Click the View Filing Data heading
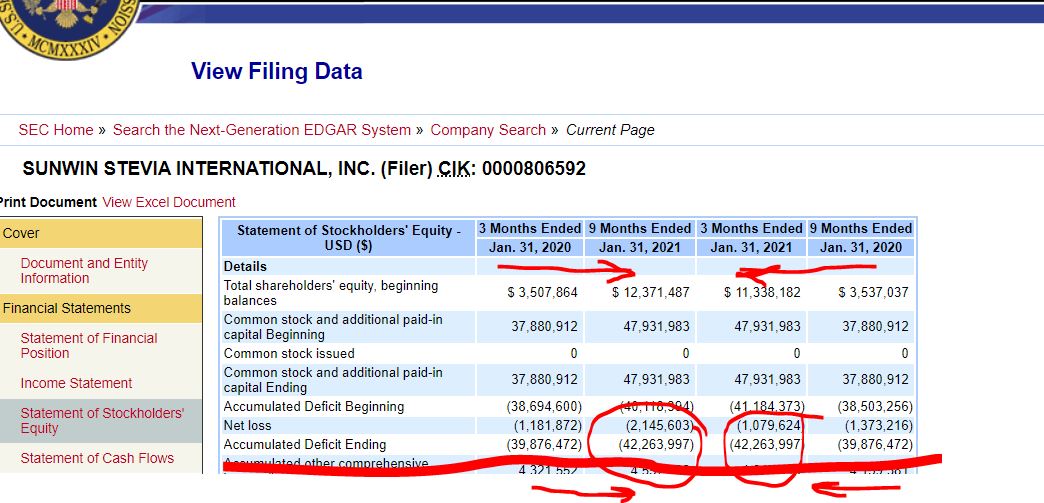 (x=276, y=71)
